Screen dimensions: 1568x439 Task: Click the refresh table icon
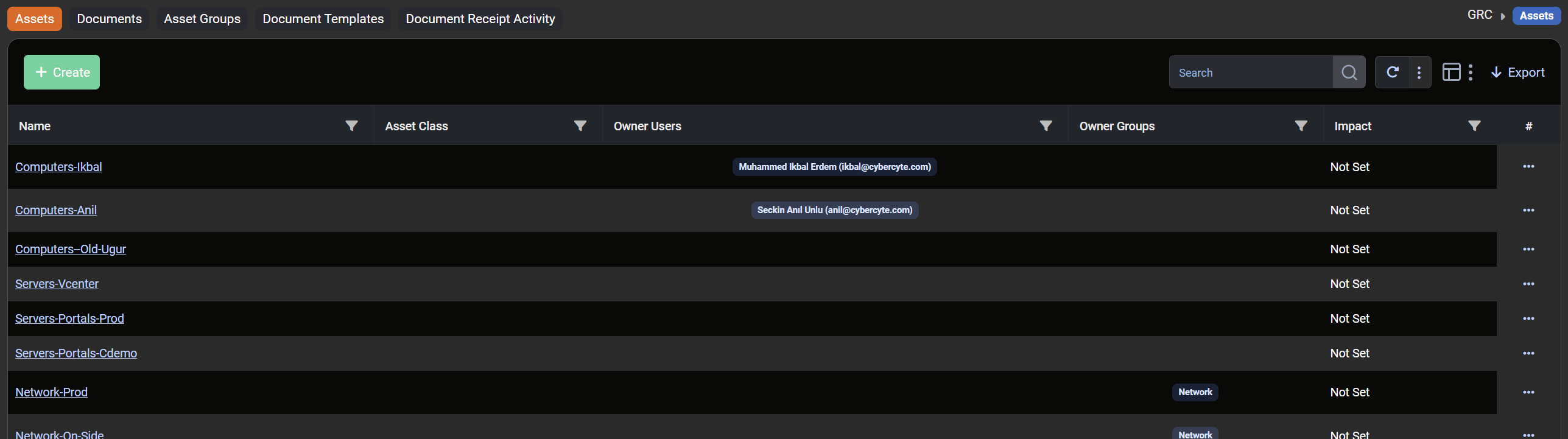[1392, 72]
